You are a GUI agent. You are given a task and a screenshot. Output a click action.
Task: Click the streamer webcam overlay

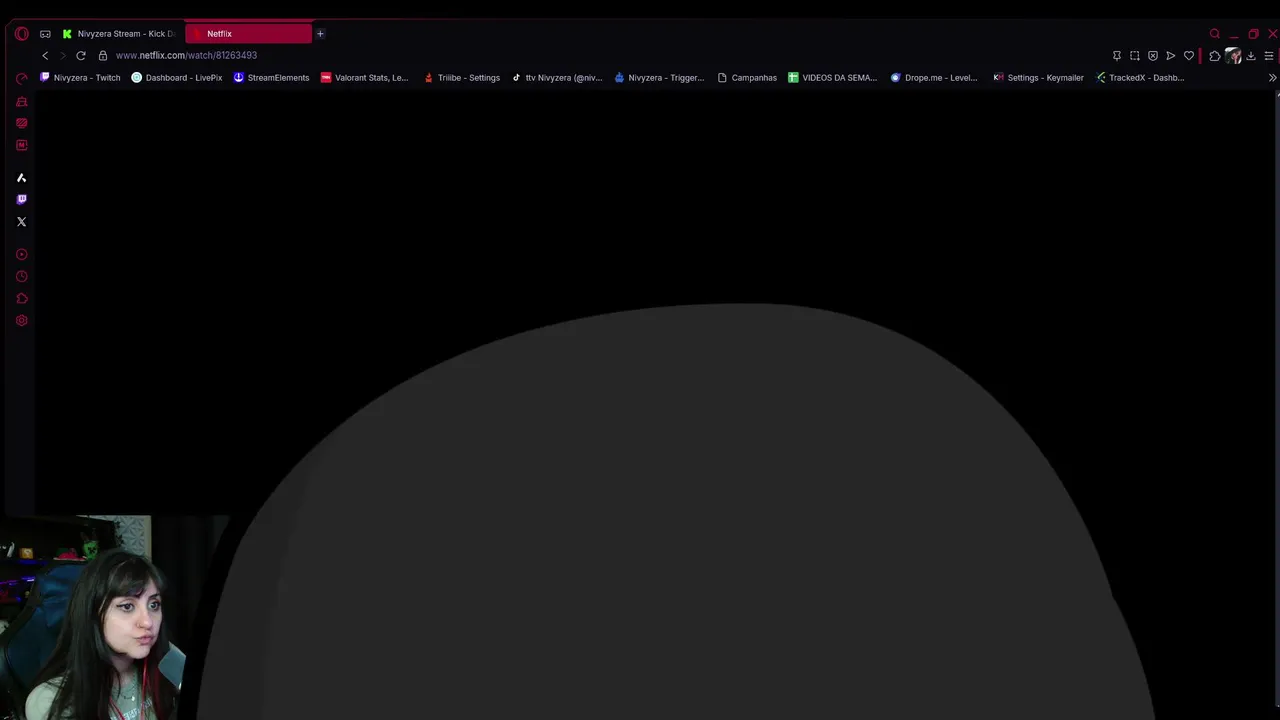pos(92,617)
